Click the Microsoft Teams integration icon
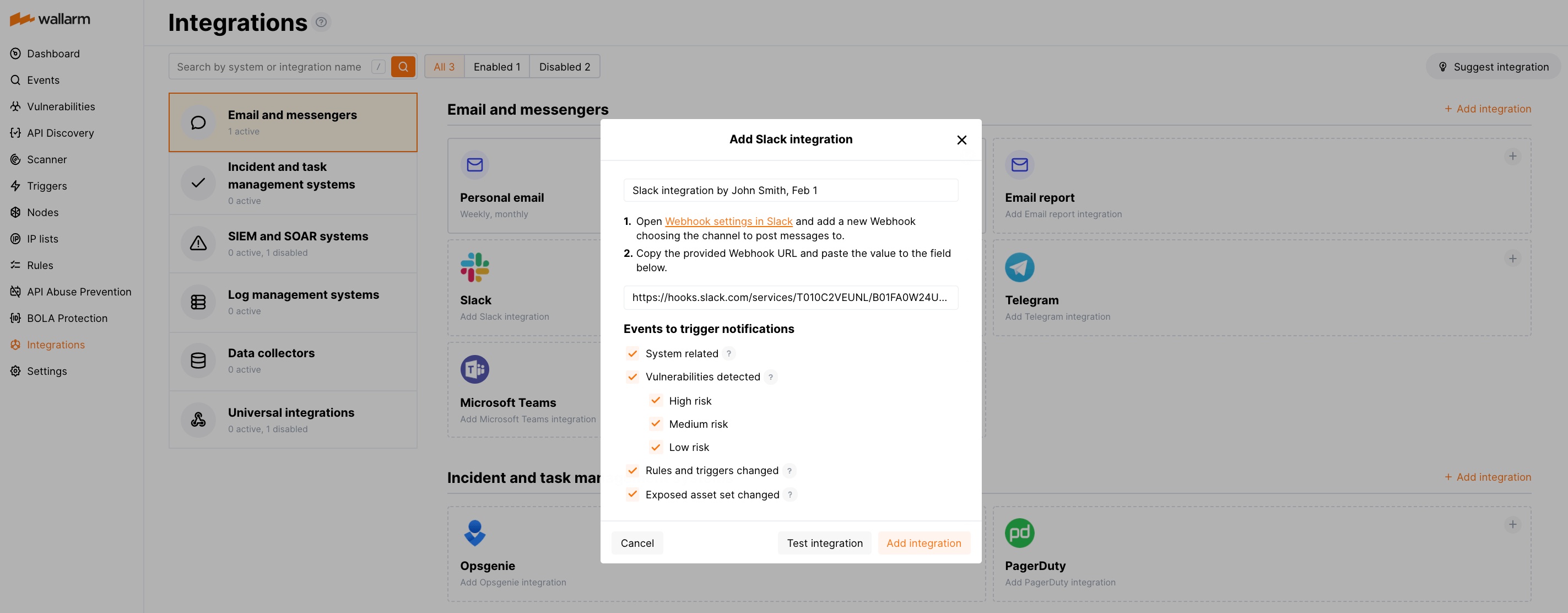The width and height of the screenshot is (1568, 613). tap(475, 369)
